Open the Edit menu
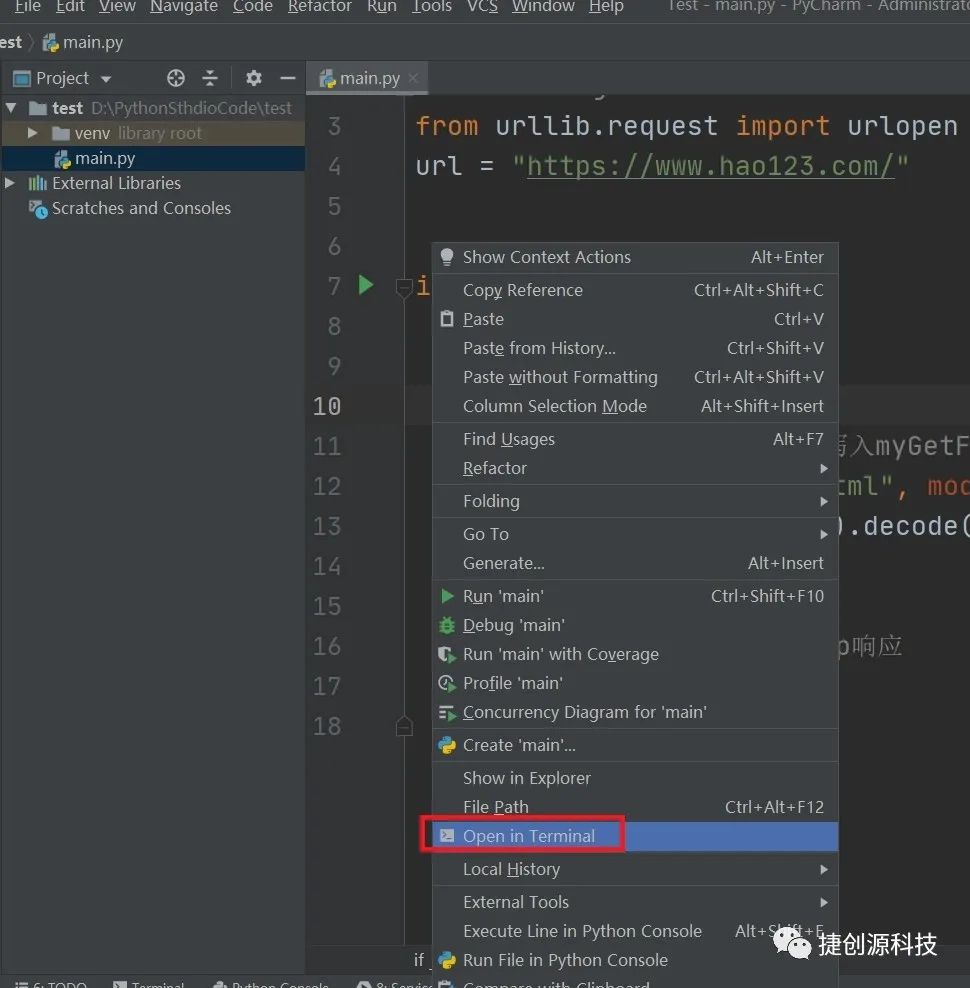The image size is (970, 988). [x=70, y=6]
